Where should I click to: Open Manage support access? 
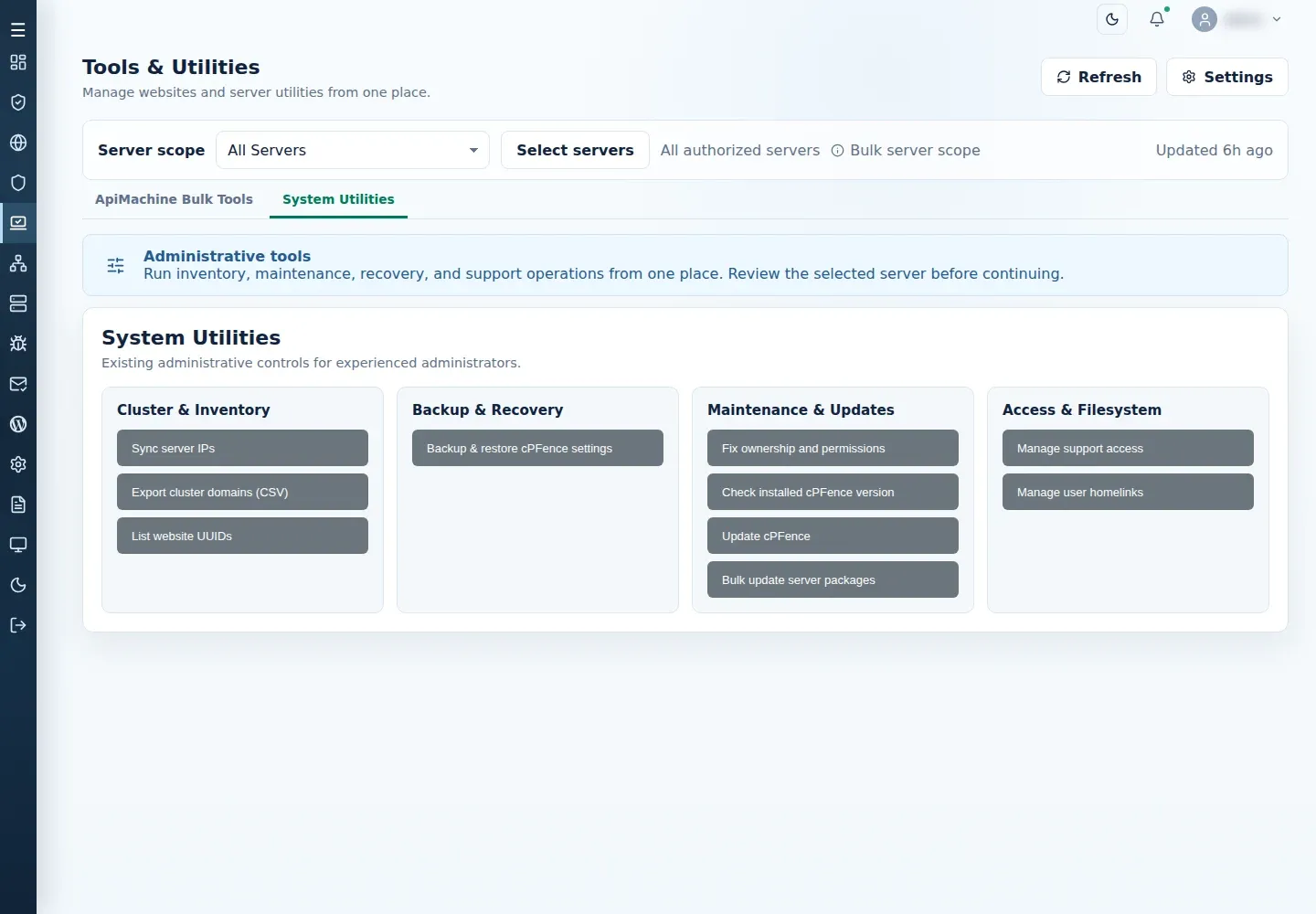1128,448
